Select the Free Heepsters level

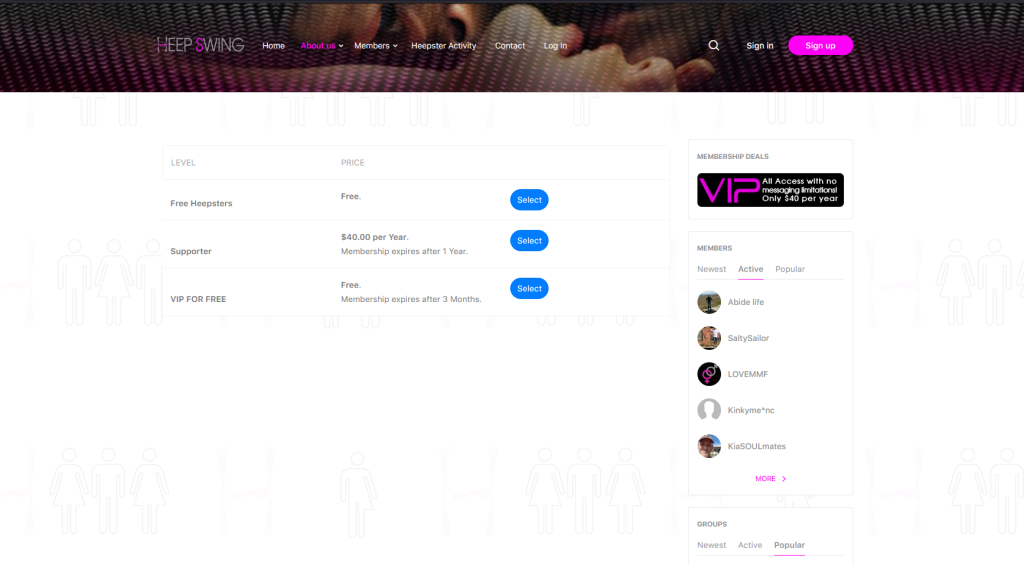coord(529,200)
